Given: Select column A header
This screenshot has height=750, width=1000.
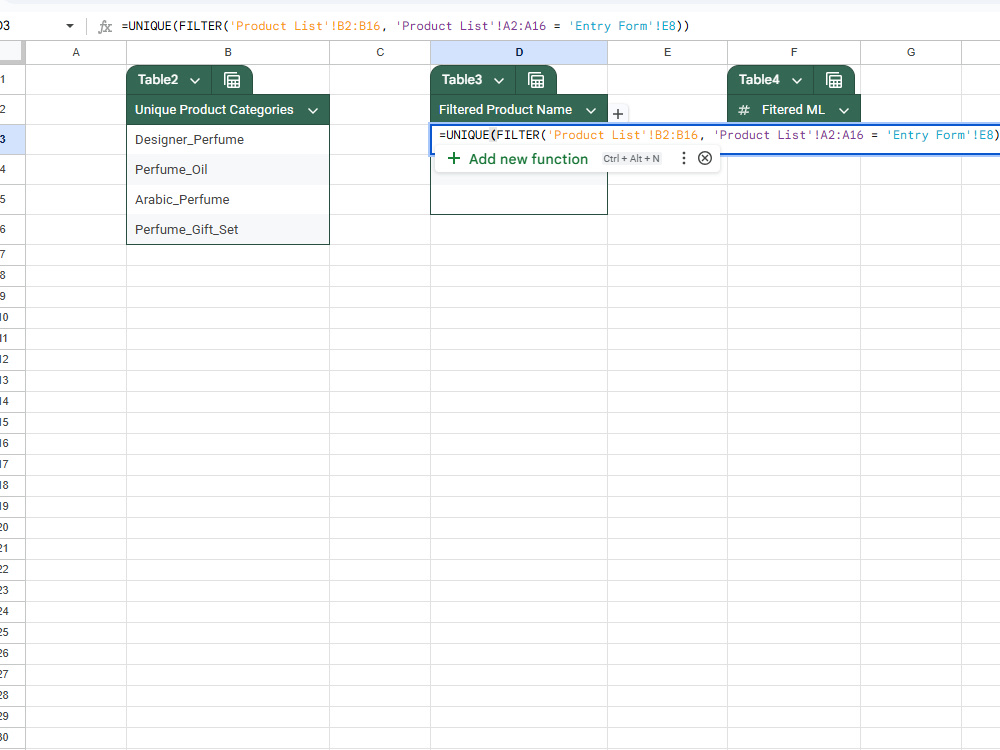Looking at the screenshot, I should pos(76,52).
